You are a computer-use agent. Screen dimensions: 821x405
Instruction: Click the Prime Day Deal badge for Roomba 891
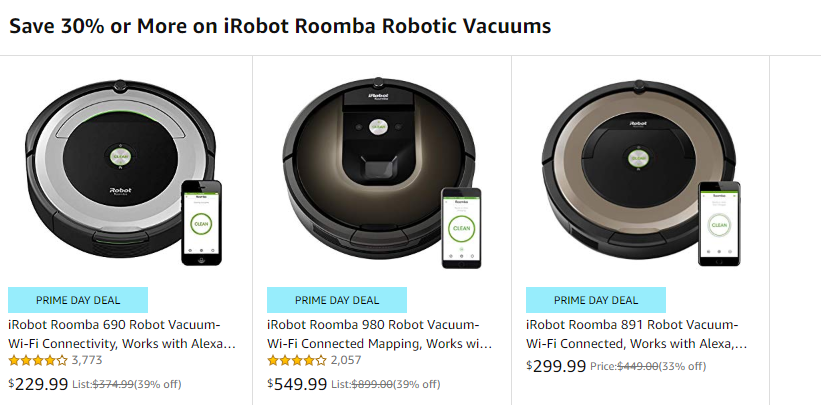[x=596, y=300]
